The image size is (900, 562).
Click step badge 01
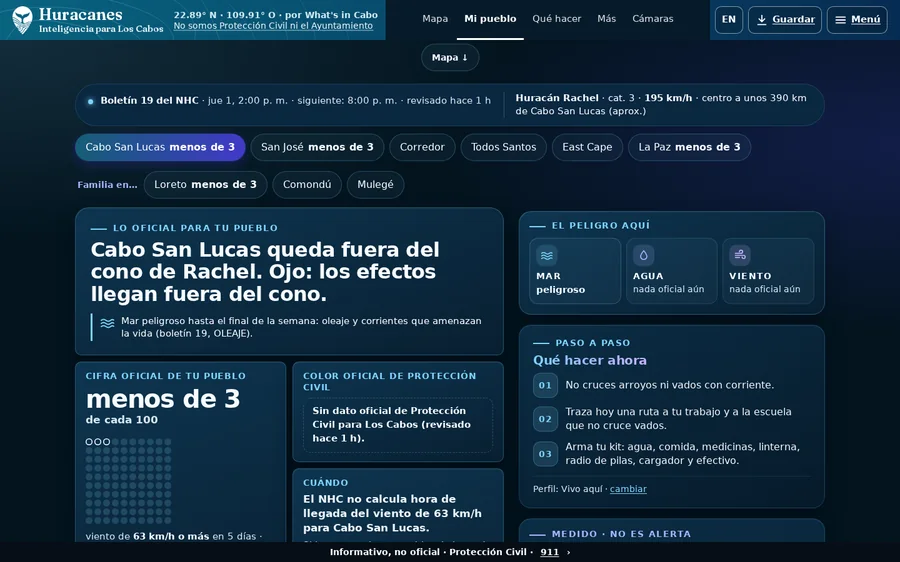[x=545, y=385]
